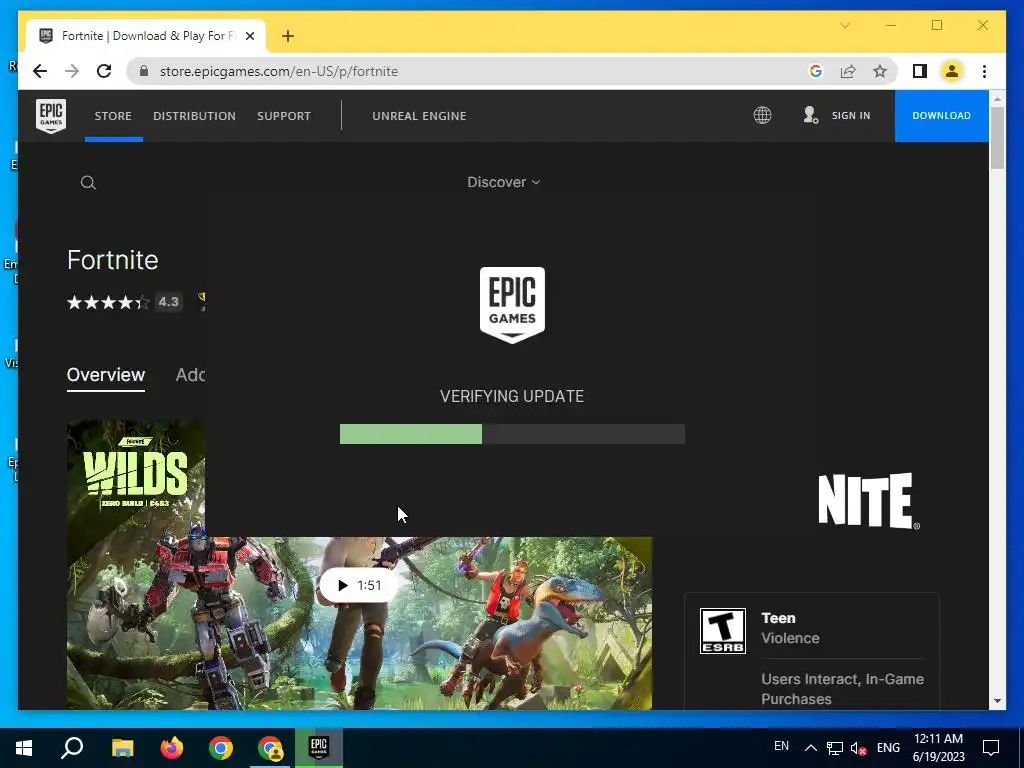Screen dimensions: 1024x768
Task: Click the Google icon in address bar
Action: tap(816, 71)
